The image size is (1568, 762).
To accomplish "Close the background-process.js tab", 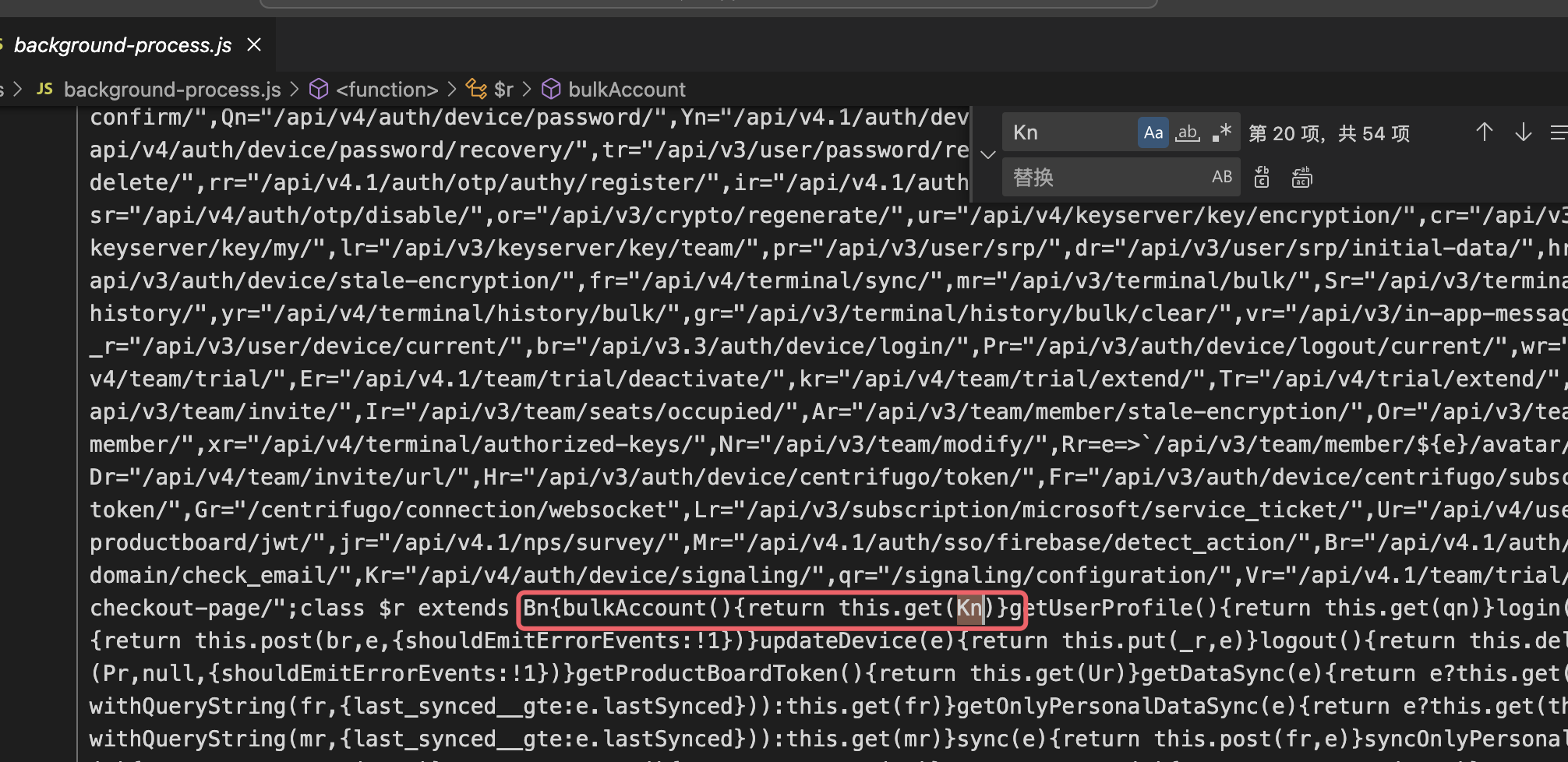I will coord(253,44).
